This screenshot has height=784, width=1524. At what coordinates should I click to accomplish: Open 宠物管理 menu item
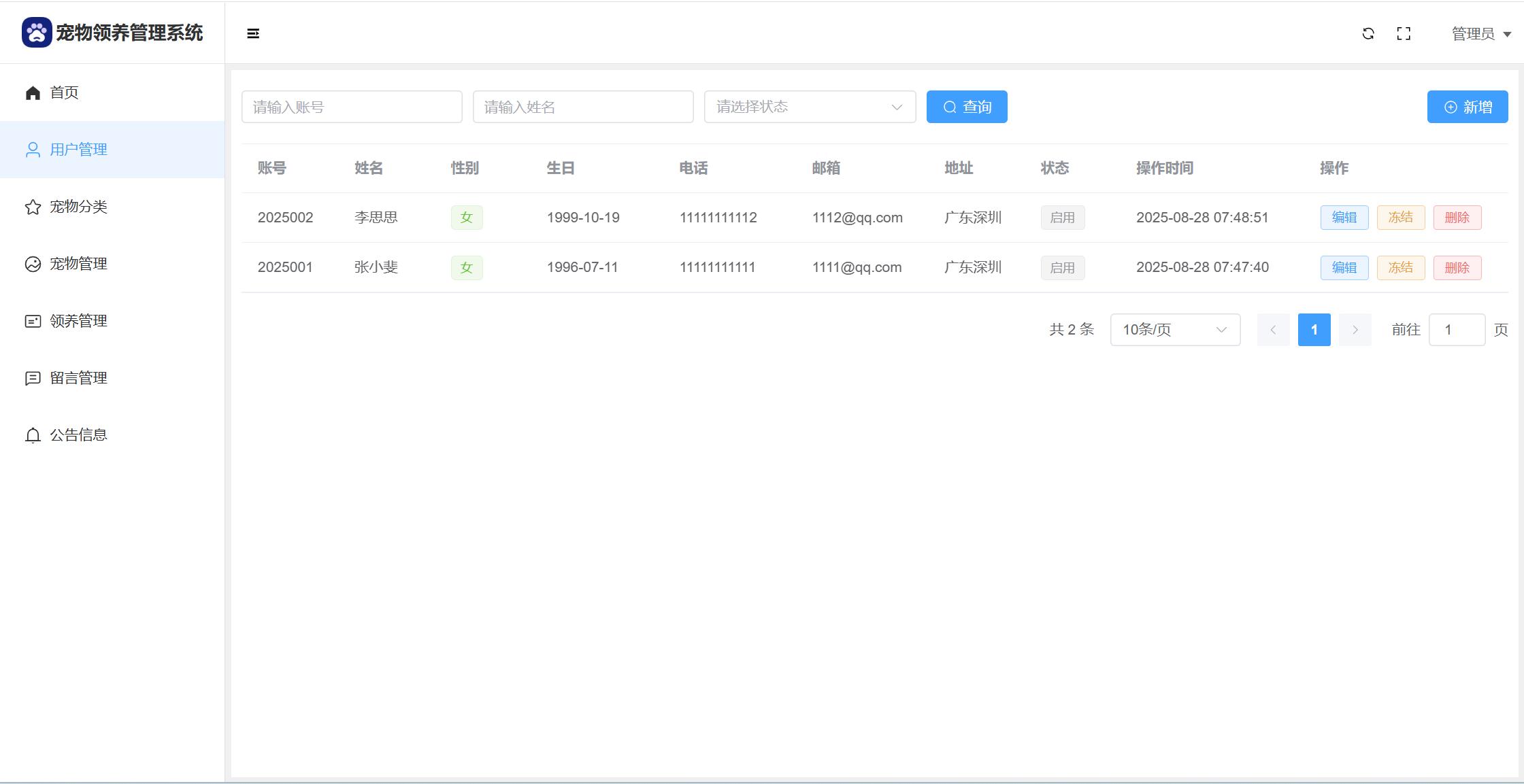pos(78,264)
